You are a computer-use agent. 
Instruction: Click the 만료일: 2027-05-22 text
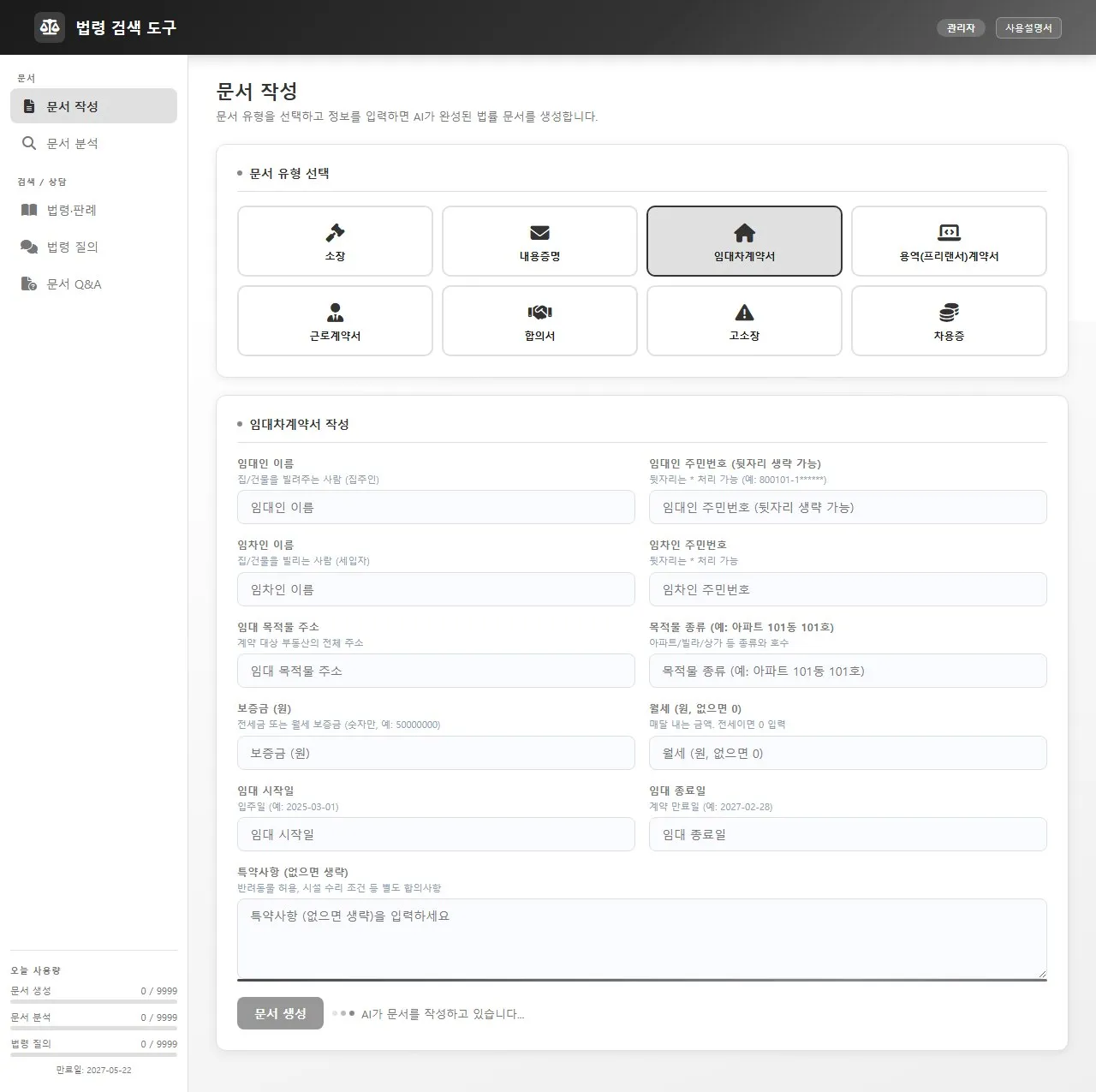click(x=93, y=1070)
